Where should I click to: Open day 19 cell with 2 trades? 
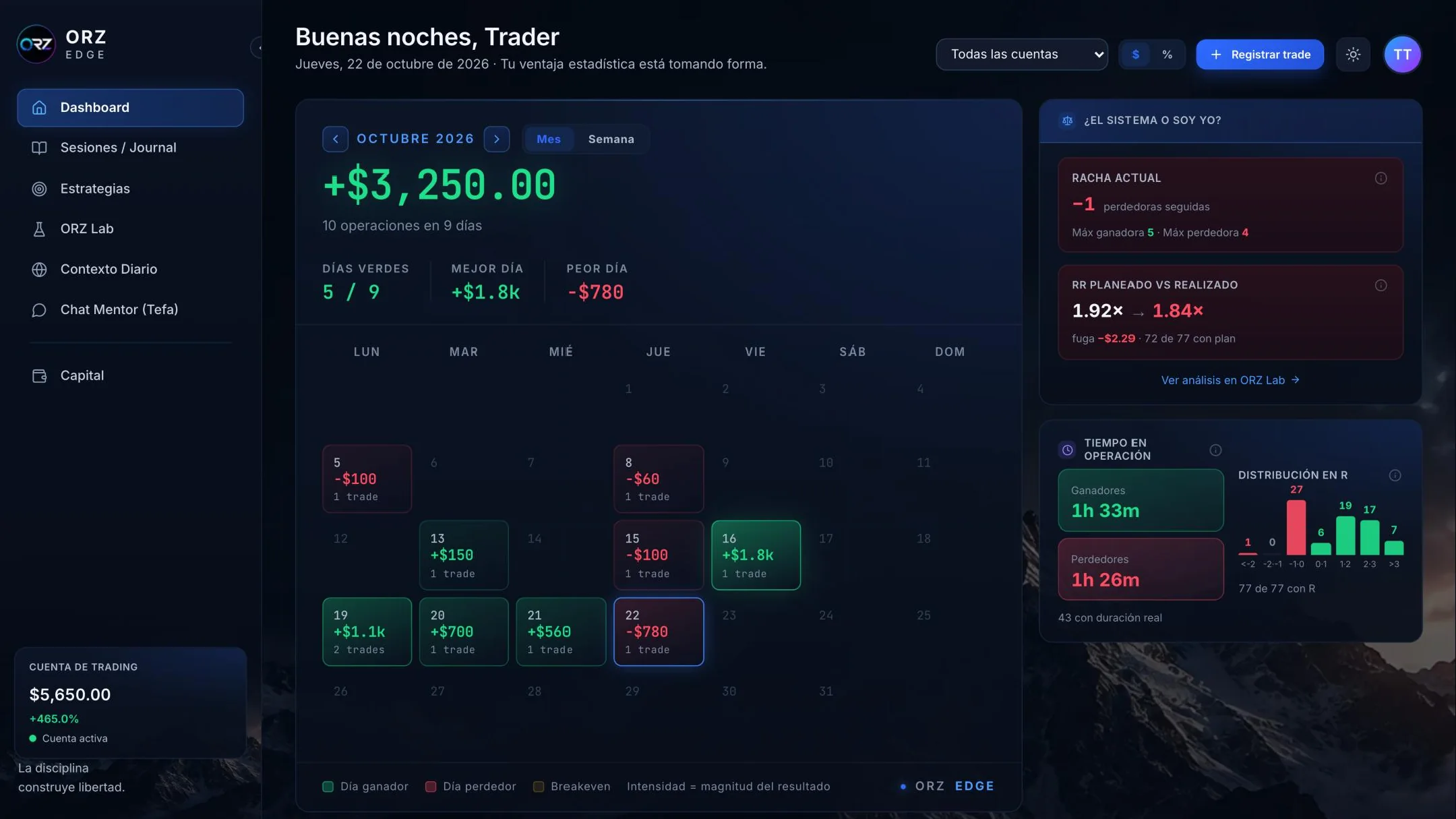367,632
